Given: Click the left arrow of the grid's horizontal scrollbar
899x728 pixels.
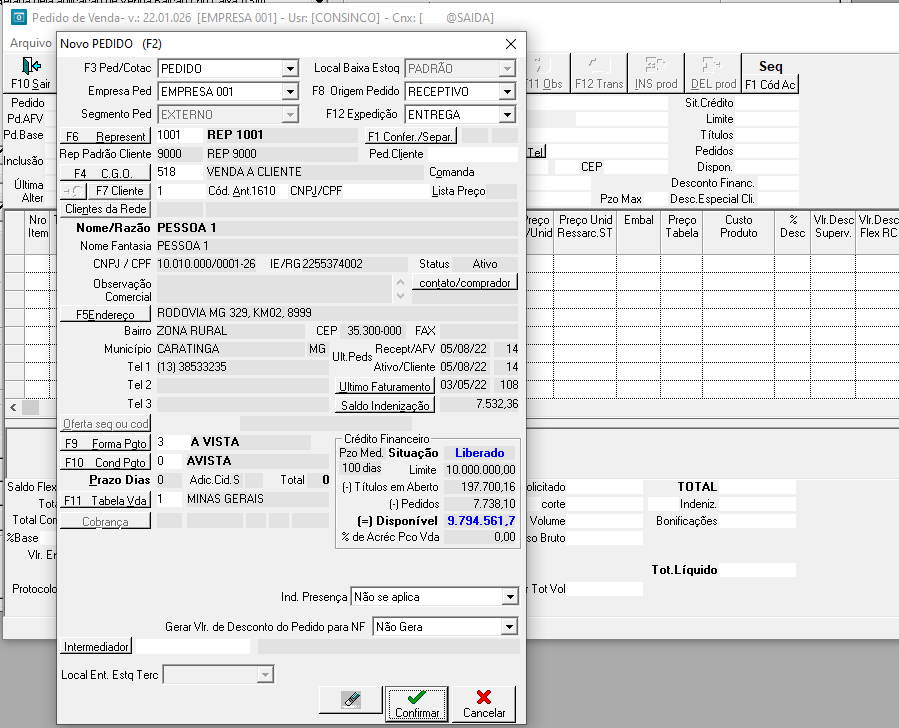Looking at the screenshot, I should pos(13,408).
